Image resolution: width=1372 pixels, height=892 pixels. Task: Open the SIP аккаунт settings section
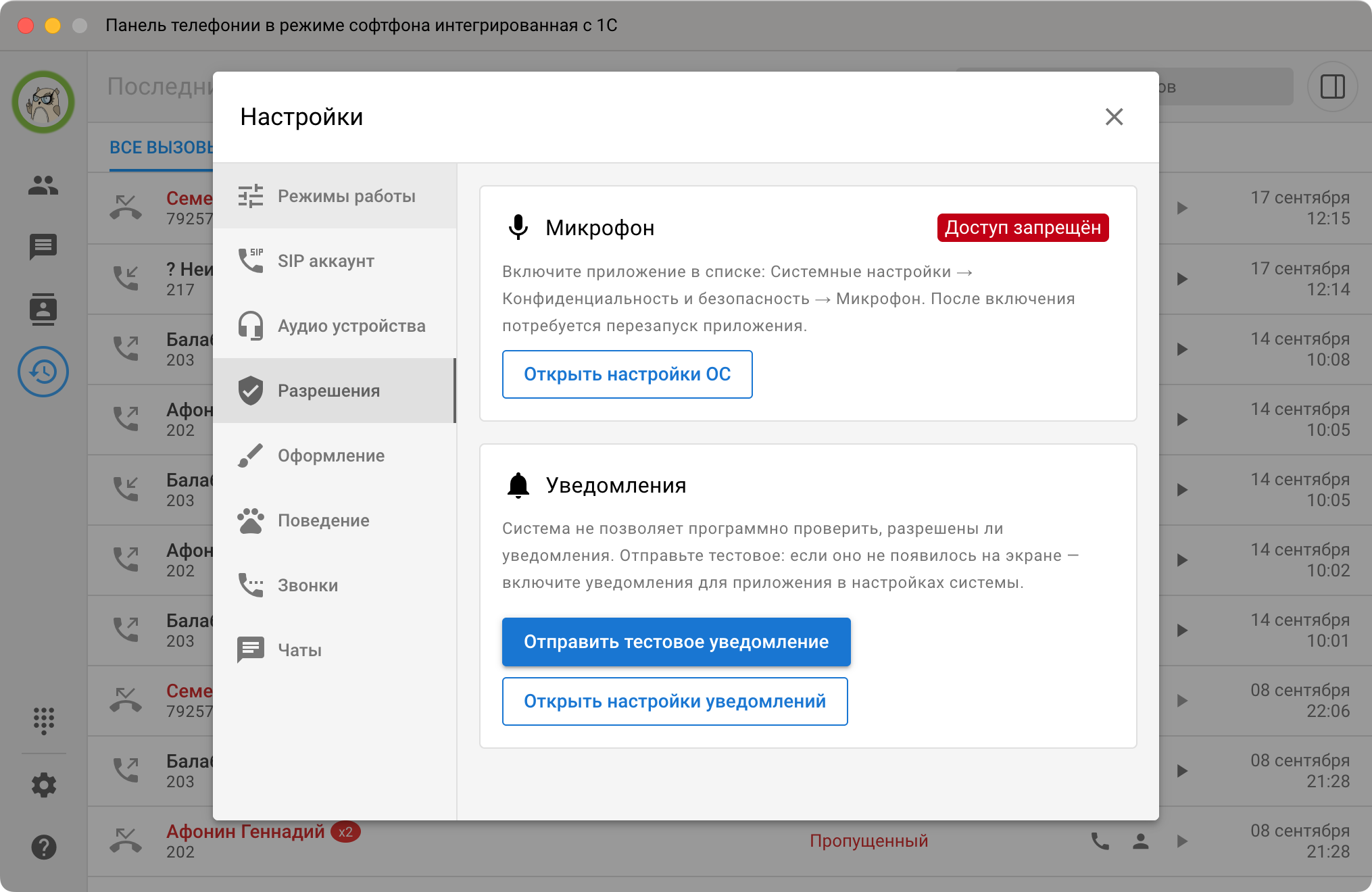click(335, 261)
